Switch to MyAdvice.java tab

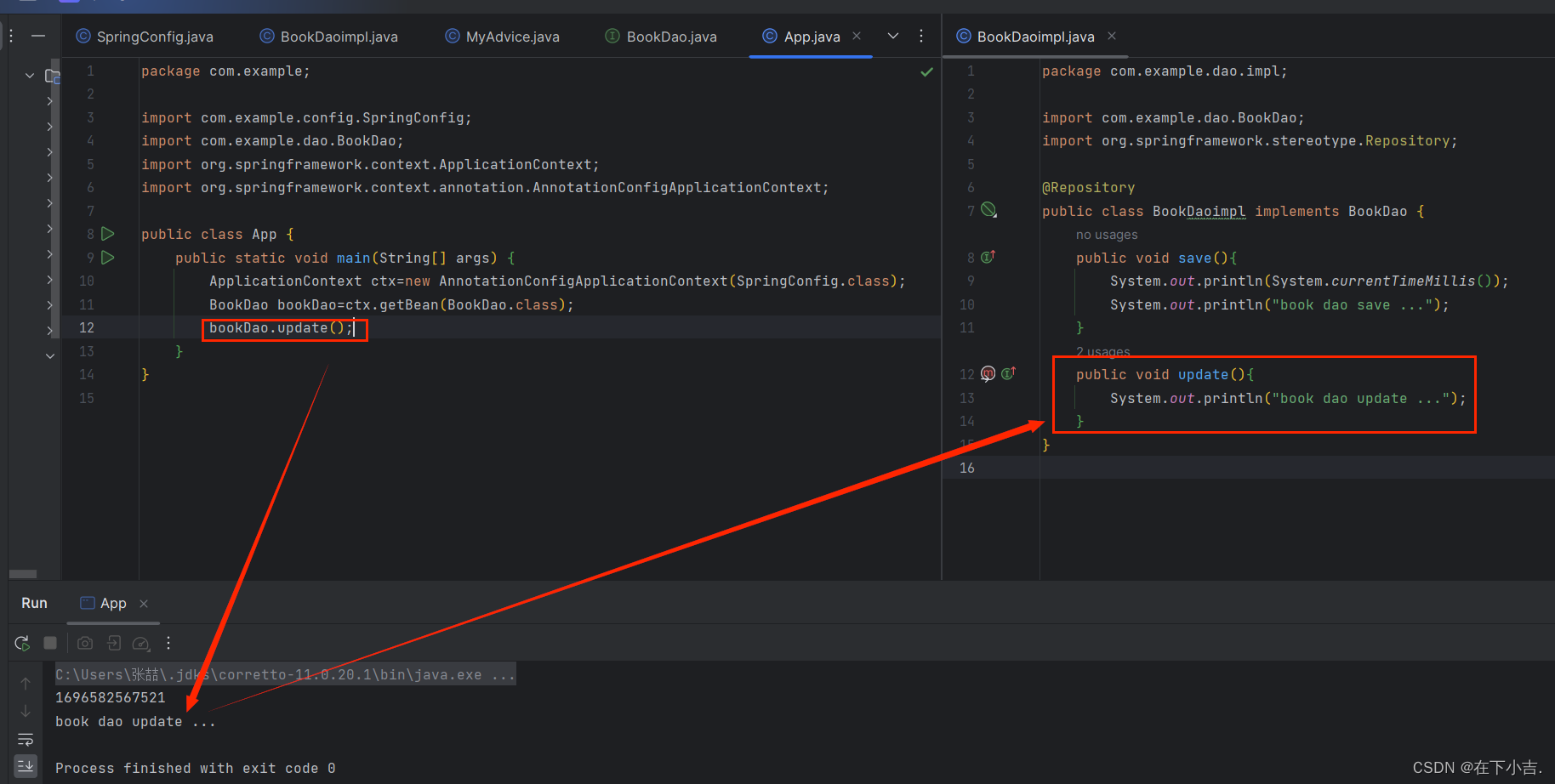503,37
